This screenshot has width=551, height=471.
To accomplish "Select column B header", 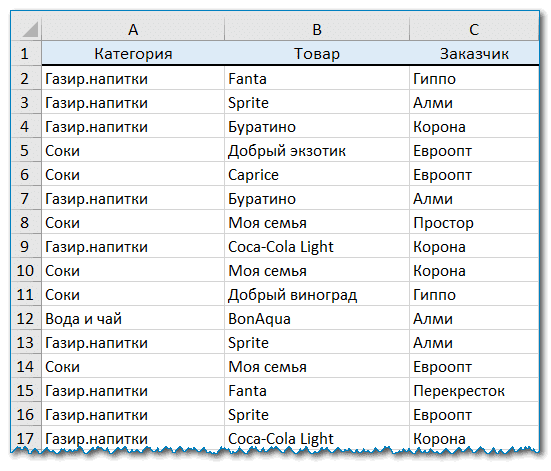I will [317, 29].
